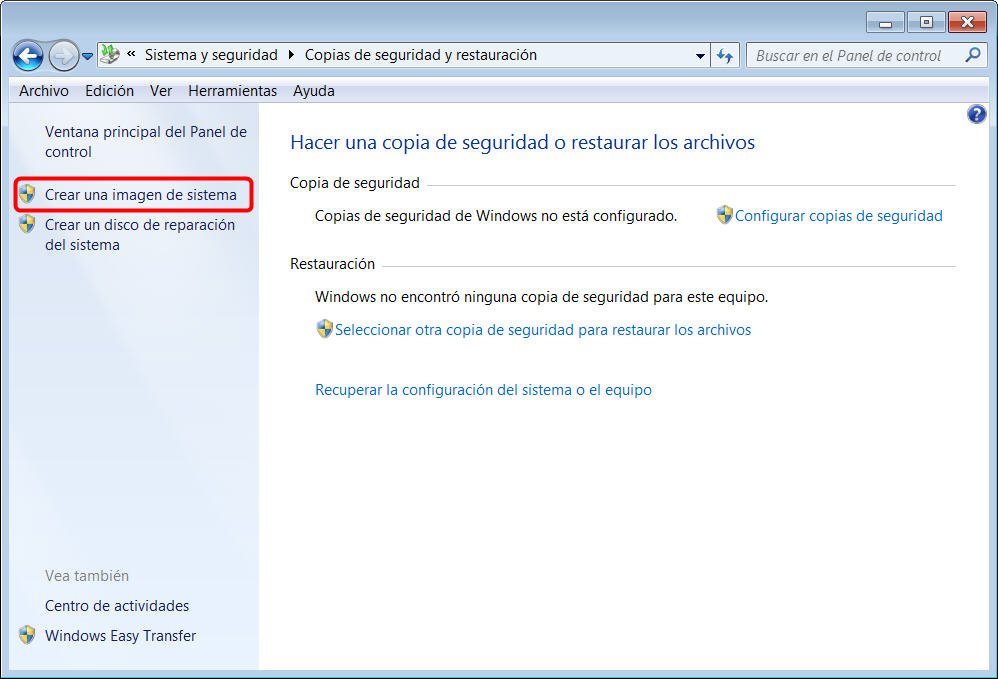Click heading 'Hacer una copia de seguridad o restaurar'
The image size is (998, 679).
(x=523, y=142)
